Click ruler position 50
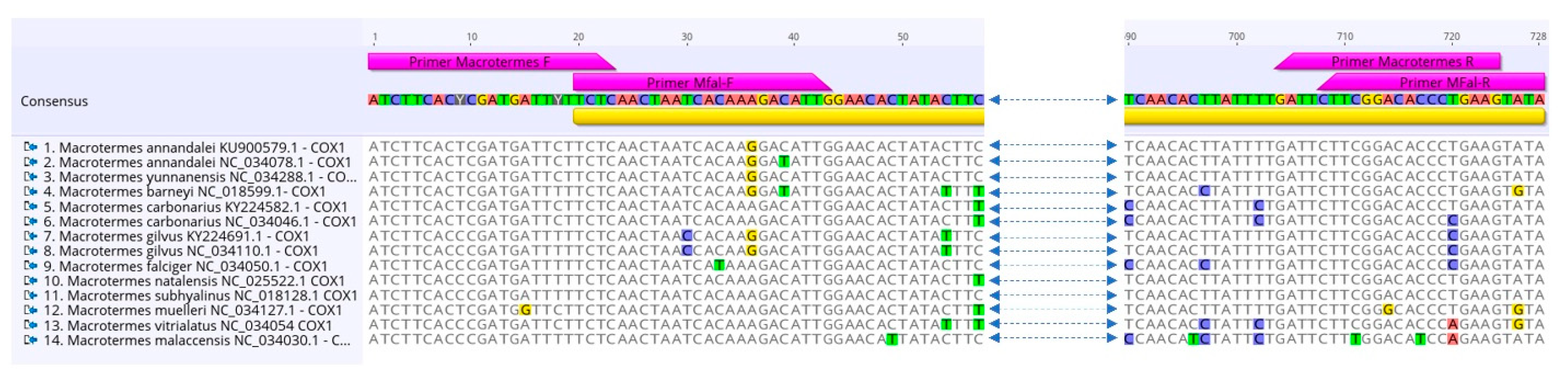1568x382 pixels. [903, 37]
